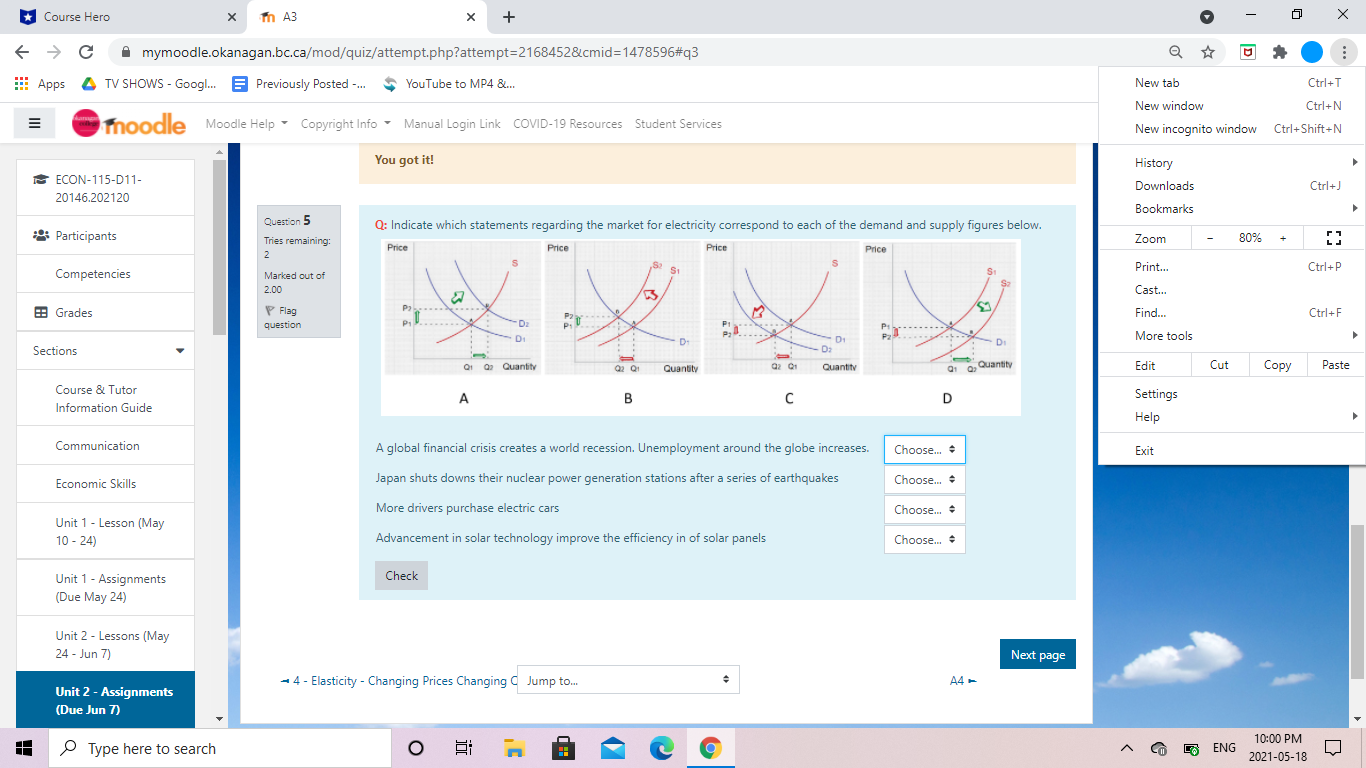Image resolution: width=1366 pixels, height=768 pixels.
Task: Toggle the Moodle hamburger side menu
Action: click(35, 123)
